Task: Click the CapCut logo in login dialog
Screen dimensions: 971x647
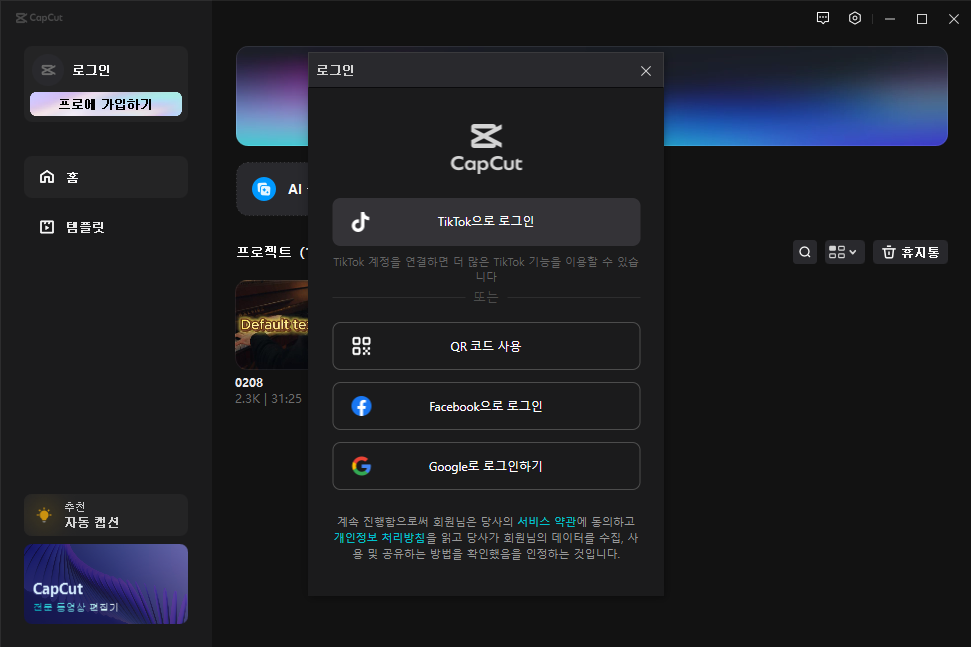Action: pos(486,148)
